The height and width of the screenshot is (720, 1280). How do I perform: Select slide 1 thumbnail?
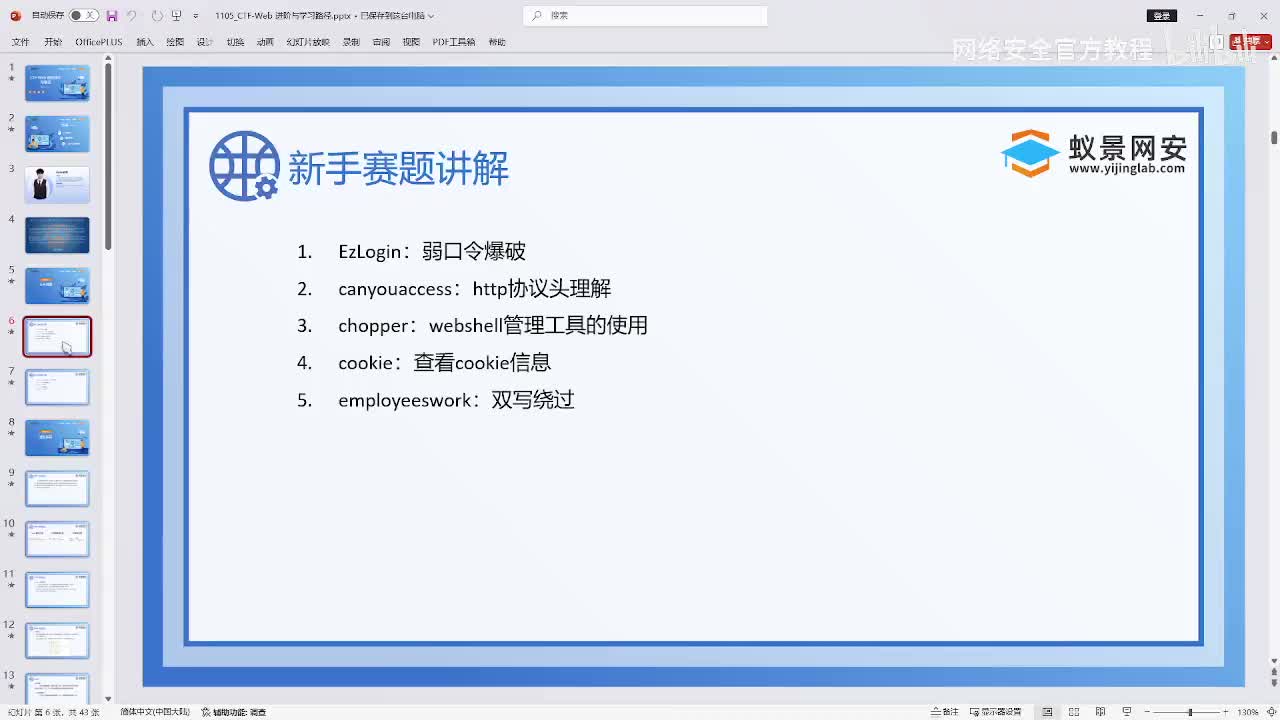coord(57,83)
